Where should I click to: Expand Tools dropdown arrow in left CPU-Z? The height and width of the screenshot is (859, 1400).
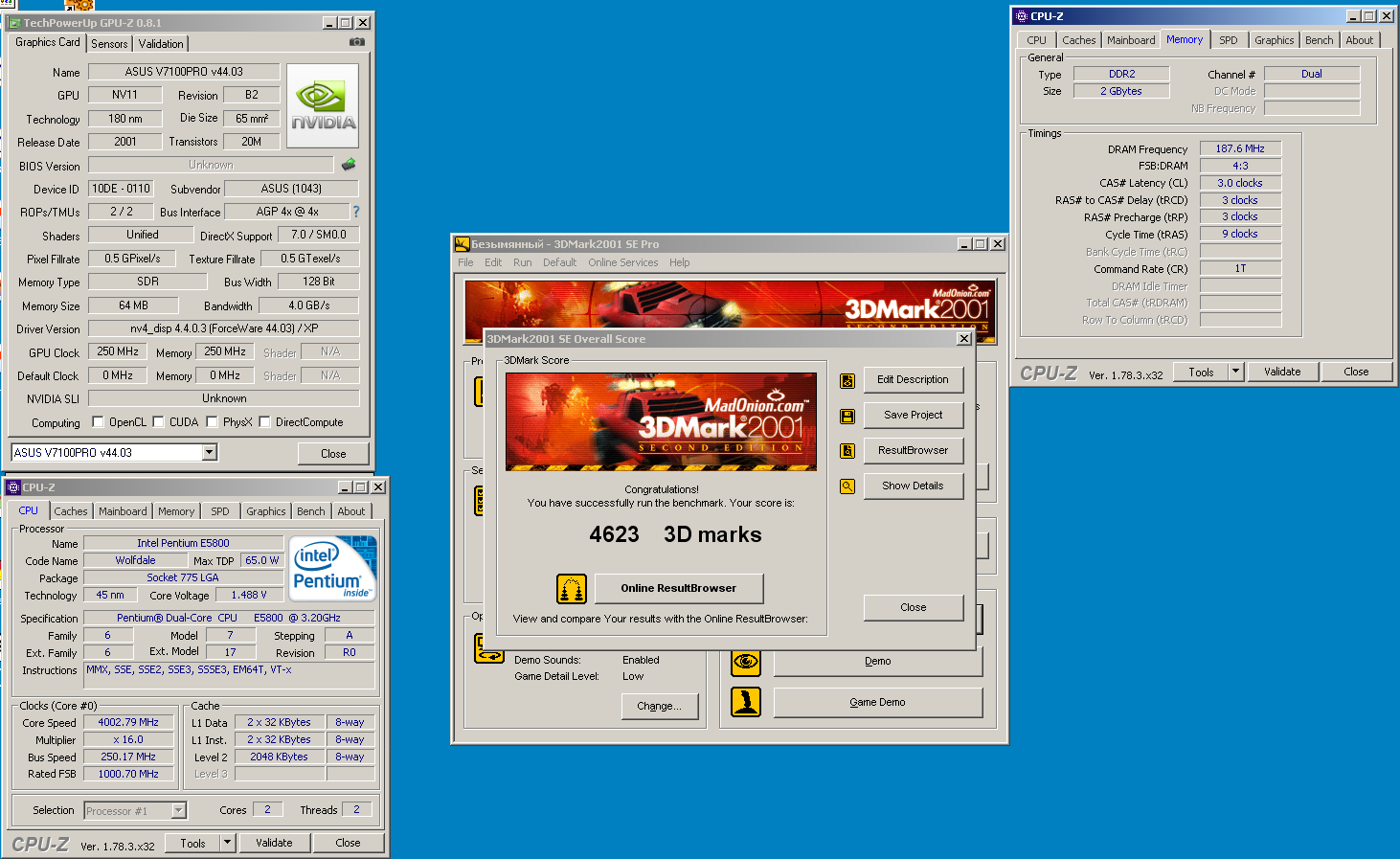click(x=228, y=844)
